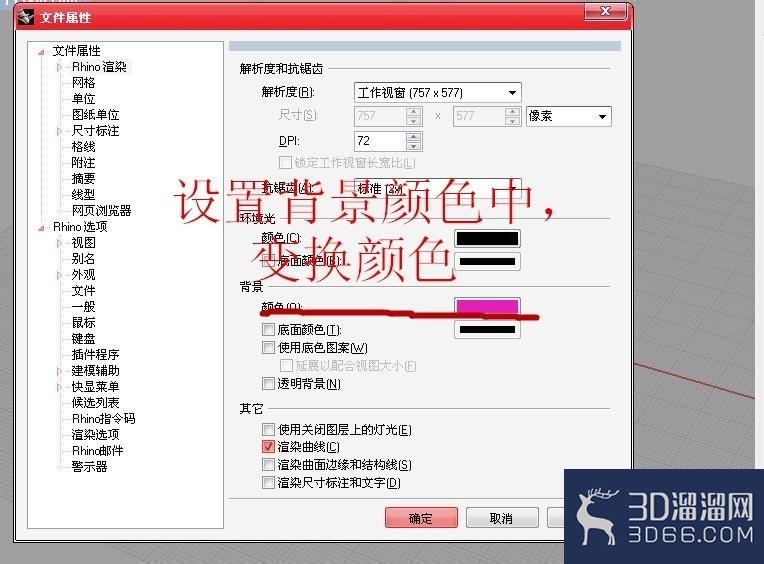Select 文件 under Rhino 选项

[x=83, y=291]
